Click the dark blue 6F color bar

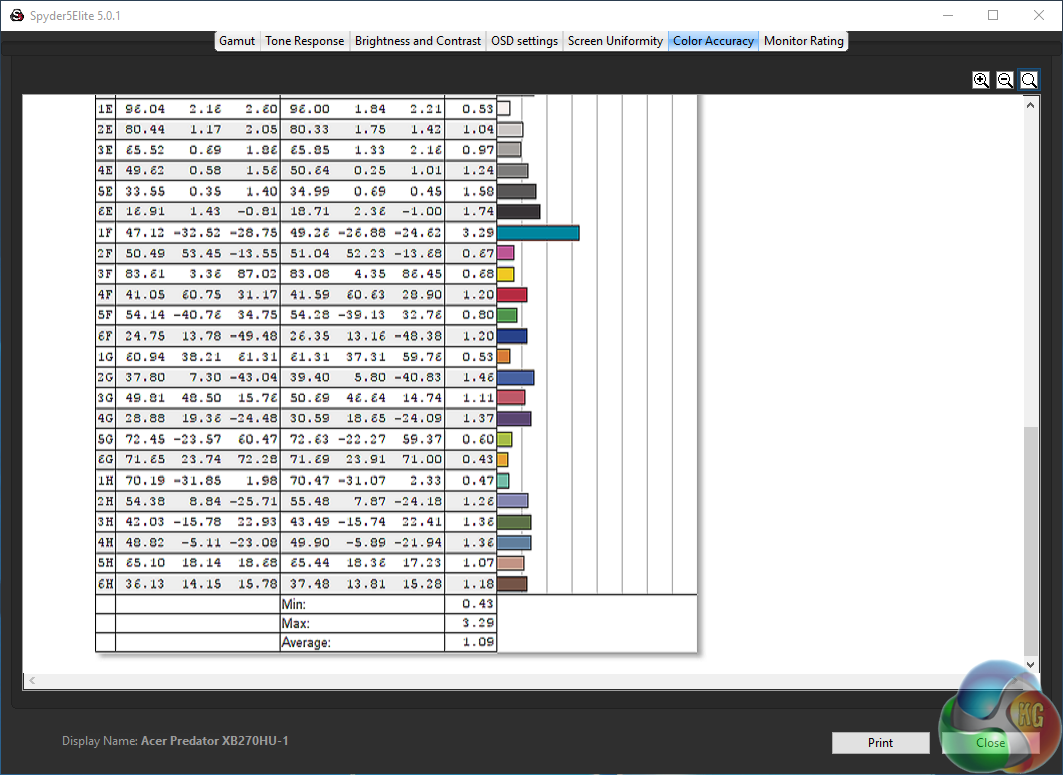pos(512,336)
